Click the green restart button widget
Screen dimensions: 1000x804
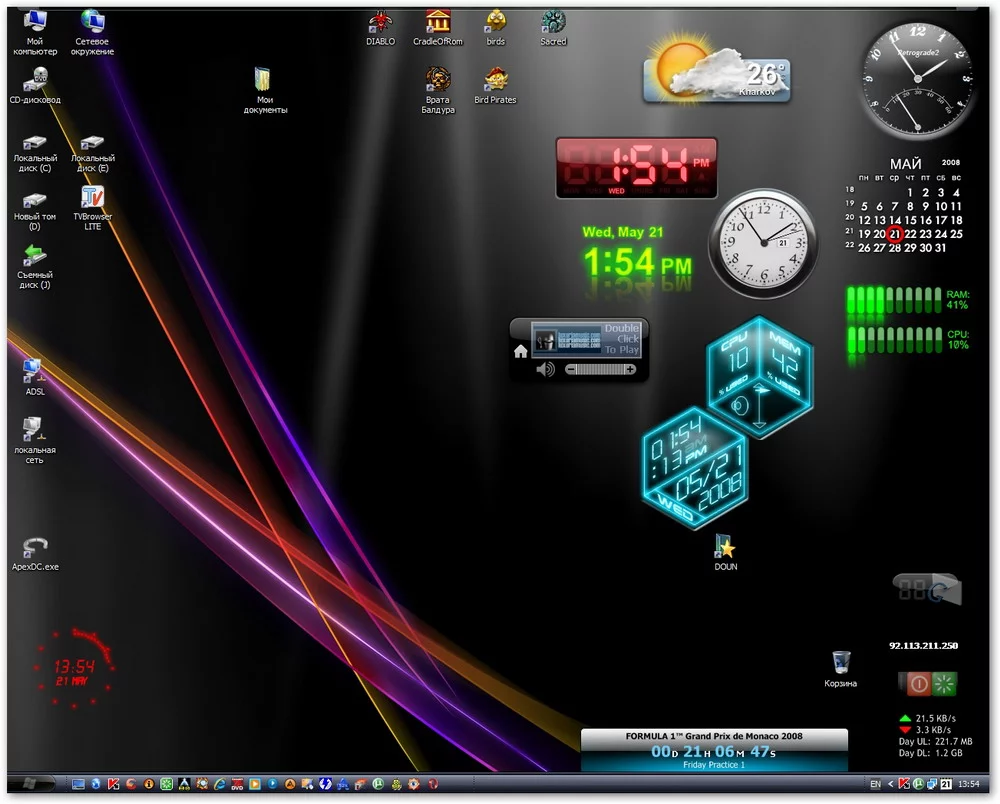point(944,684)
